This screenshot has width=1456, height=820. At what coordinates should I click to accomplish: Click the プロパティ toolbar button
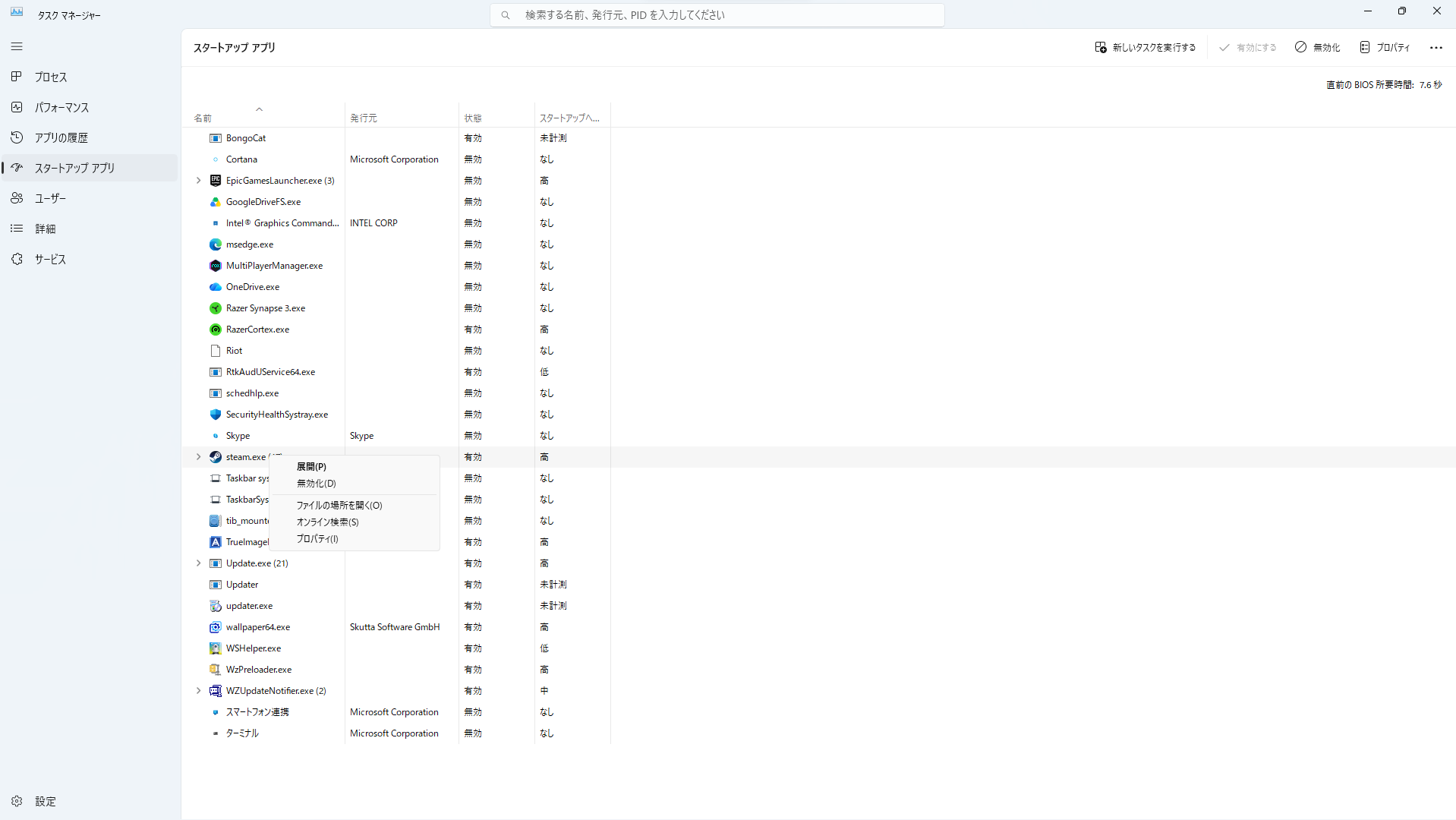tap(1385, 47)
